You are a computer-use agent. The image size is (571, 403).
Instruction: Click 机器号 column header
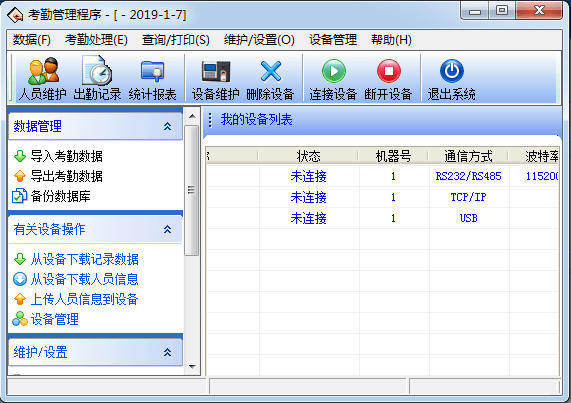point(393,156)
